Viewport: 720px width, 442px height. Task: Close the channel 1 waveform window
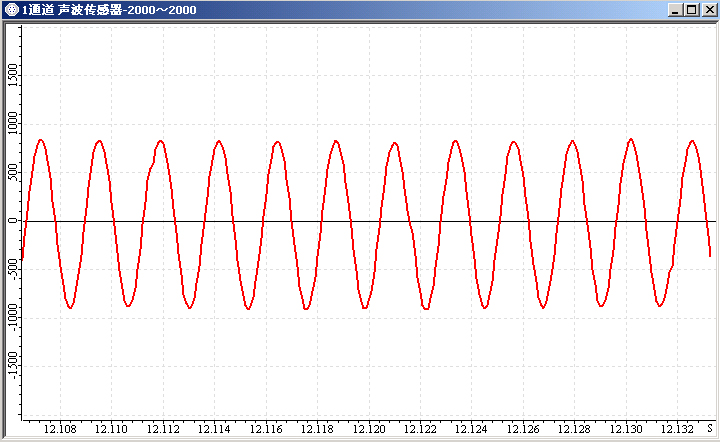[x=707, y=10]
